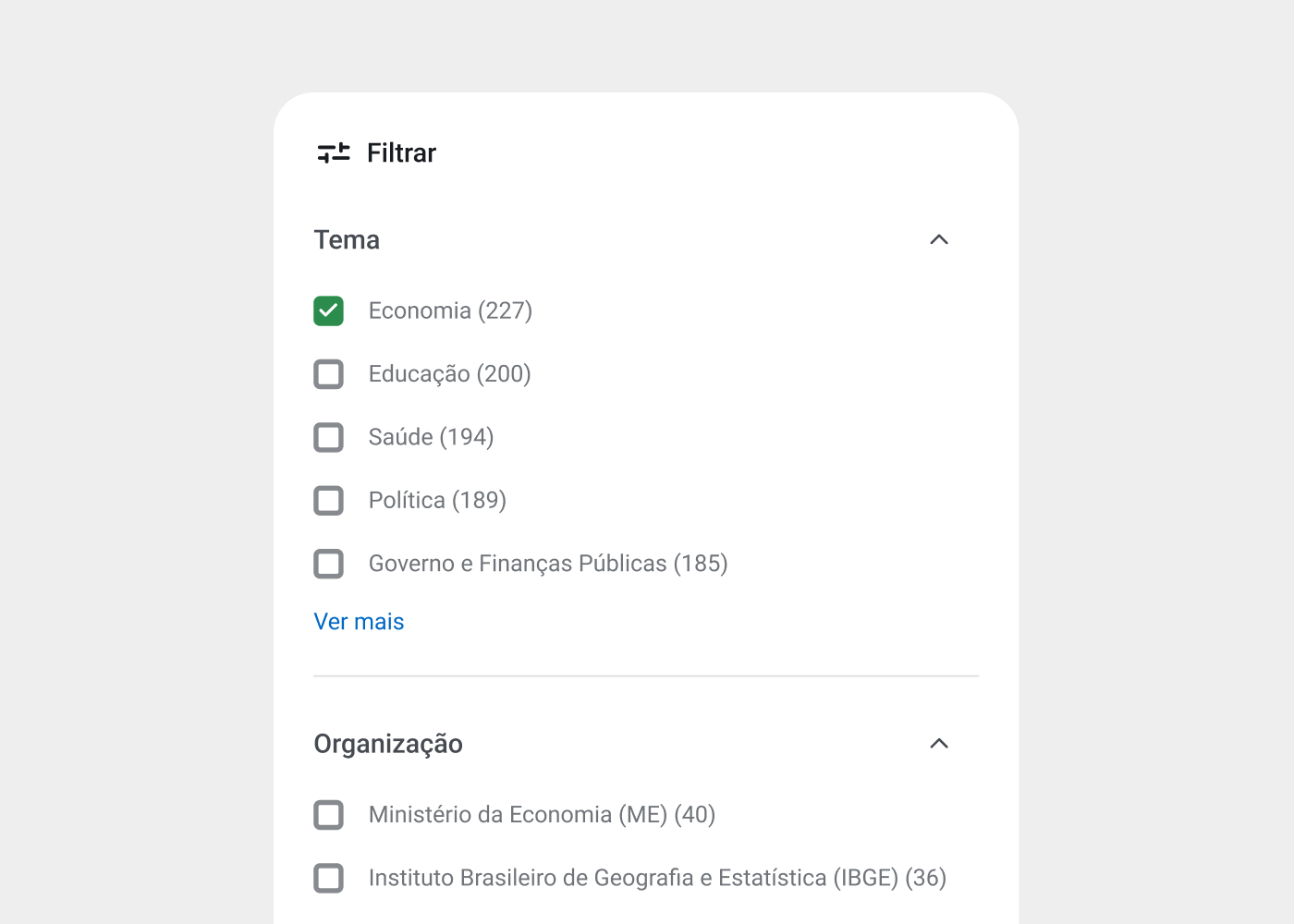Select Governo e Finanças Públicas checkbox
This screenshot has width=1294, height=924.
pos(328,564)
